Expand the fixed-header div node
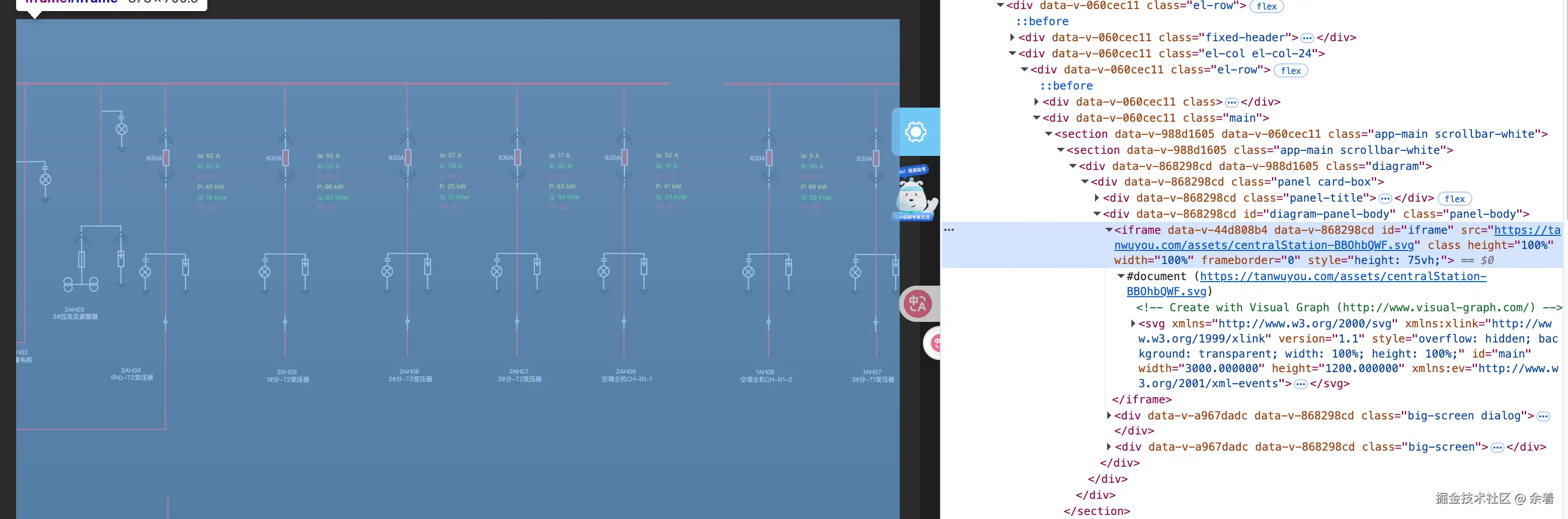 1011,38
